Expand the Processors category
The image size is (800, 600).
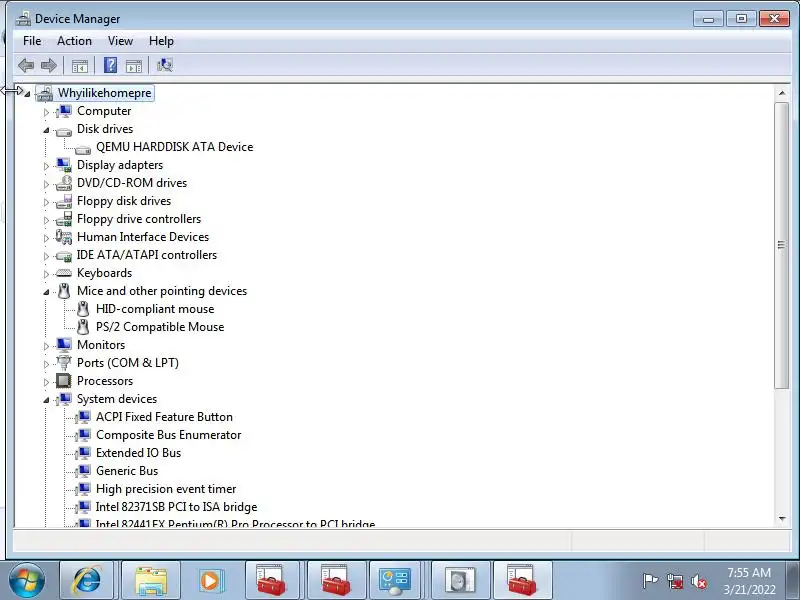[x=46, y=382]
